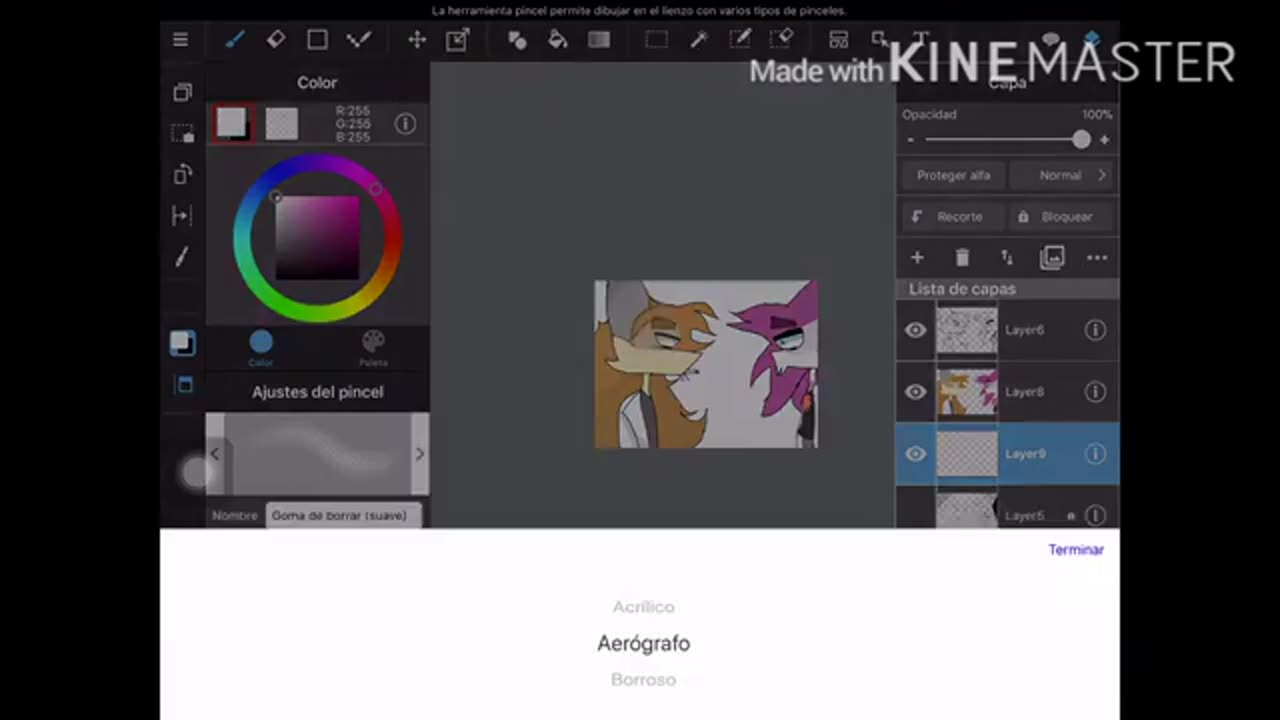This screenshot has height=720, width=1280.
Task: Add a new layer with plus icon
Action: (916, 258)
